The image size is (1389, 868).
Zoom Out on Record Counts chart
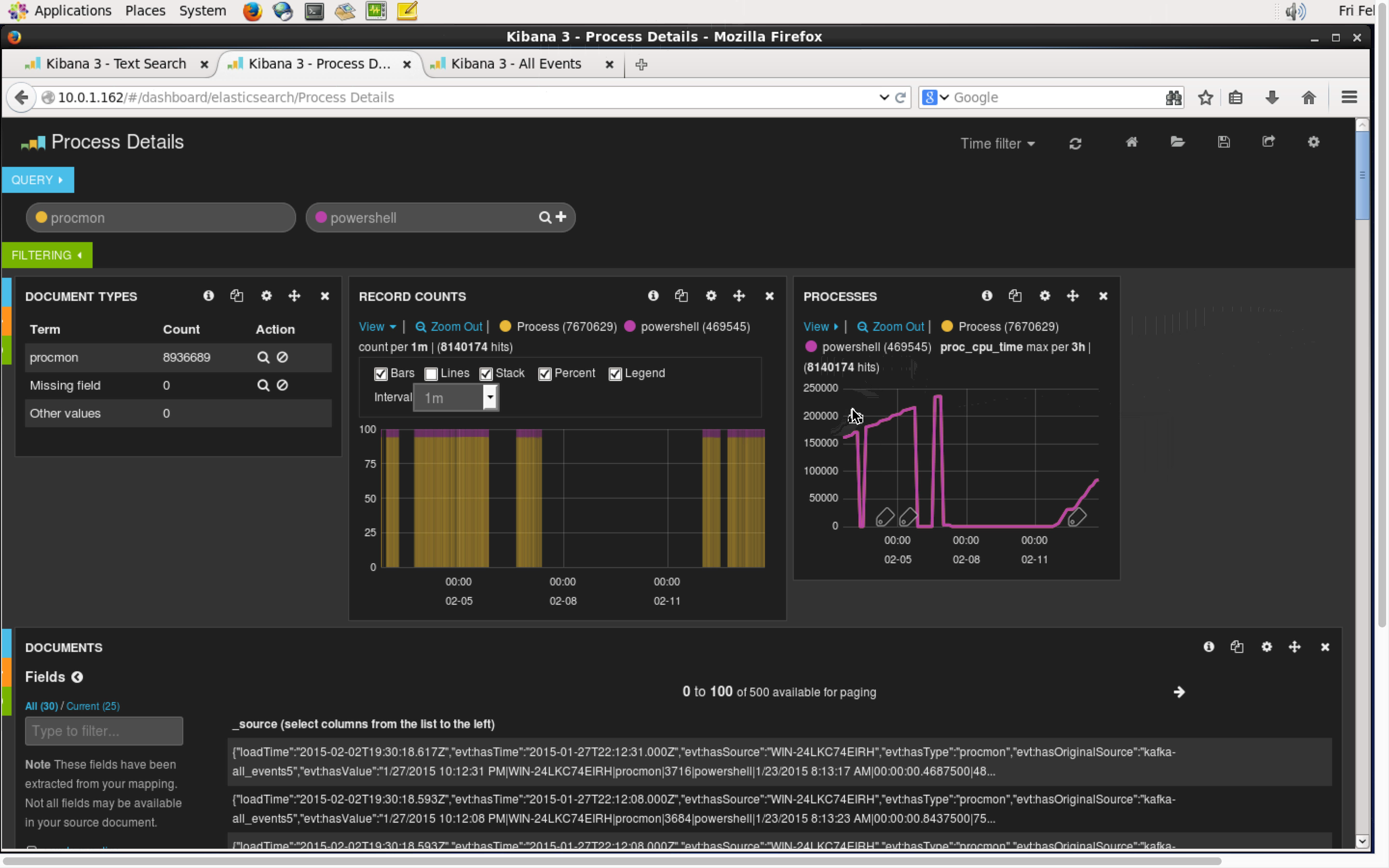(x=449, y=326)
